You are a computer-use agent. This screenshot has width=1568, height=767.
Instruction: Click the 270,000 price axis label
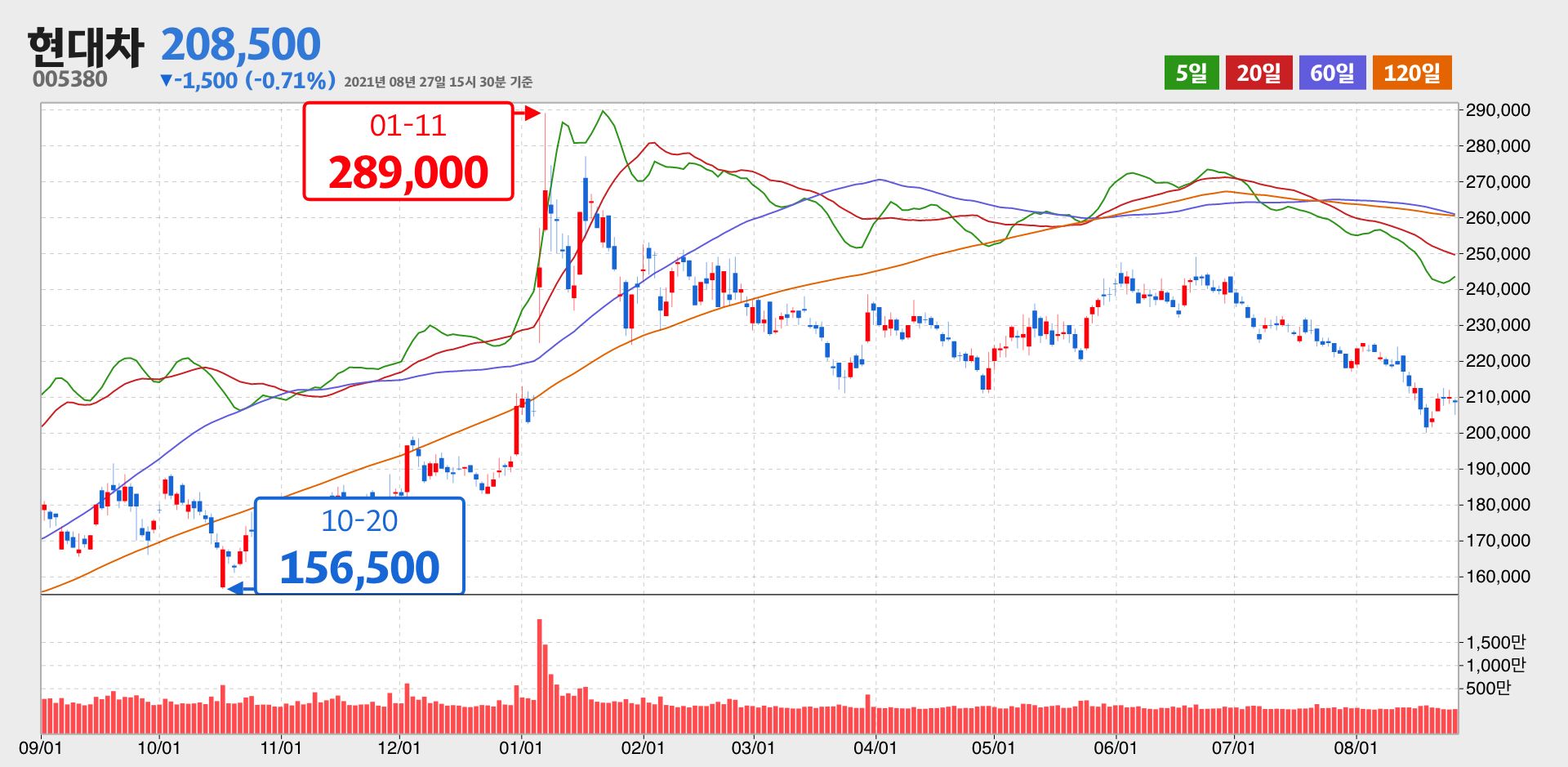pos(1498,182)
